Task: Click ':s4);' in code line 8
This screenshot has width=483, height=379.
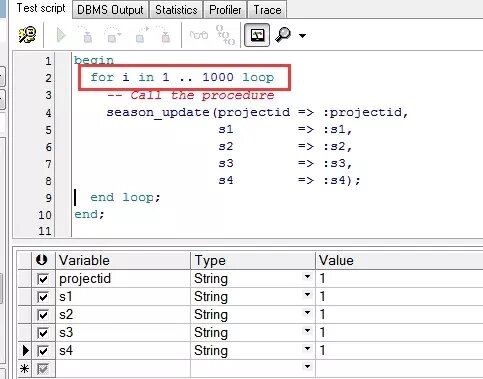Action: (x=342, y=180)
